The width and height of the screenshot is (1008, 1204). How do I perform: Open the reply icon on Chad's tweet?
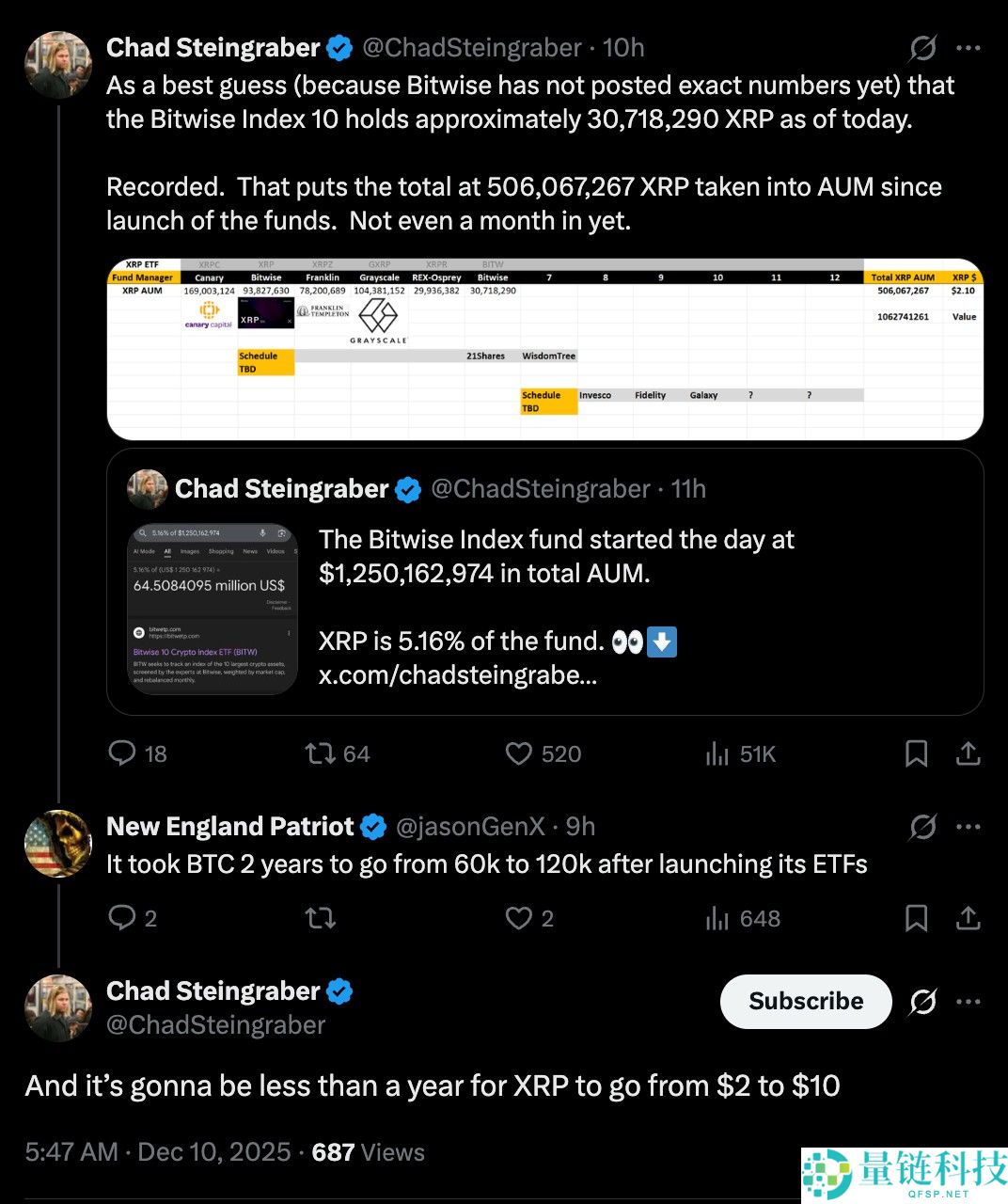[123, 753]
